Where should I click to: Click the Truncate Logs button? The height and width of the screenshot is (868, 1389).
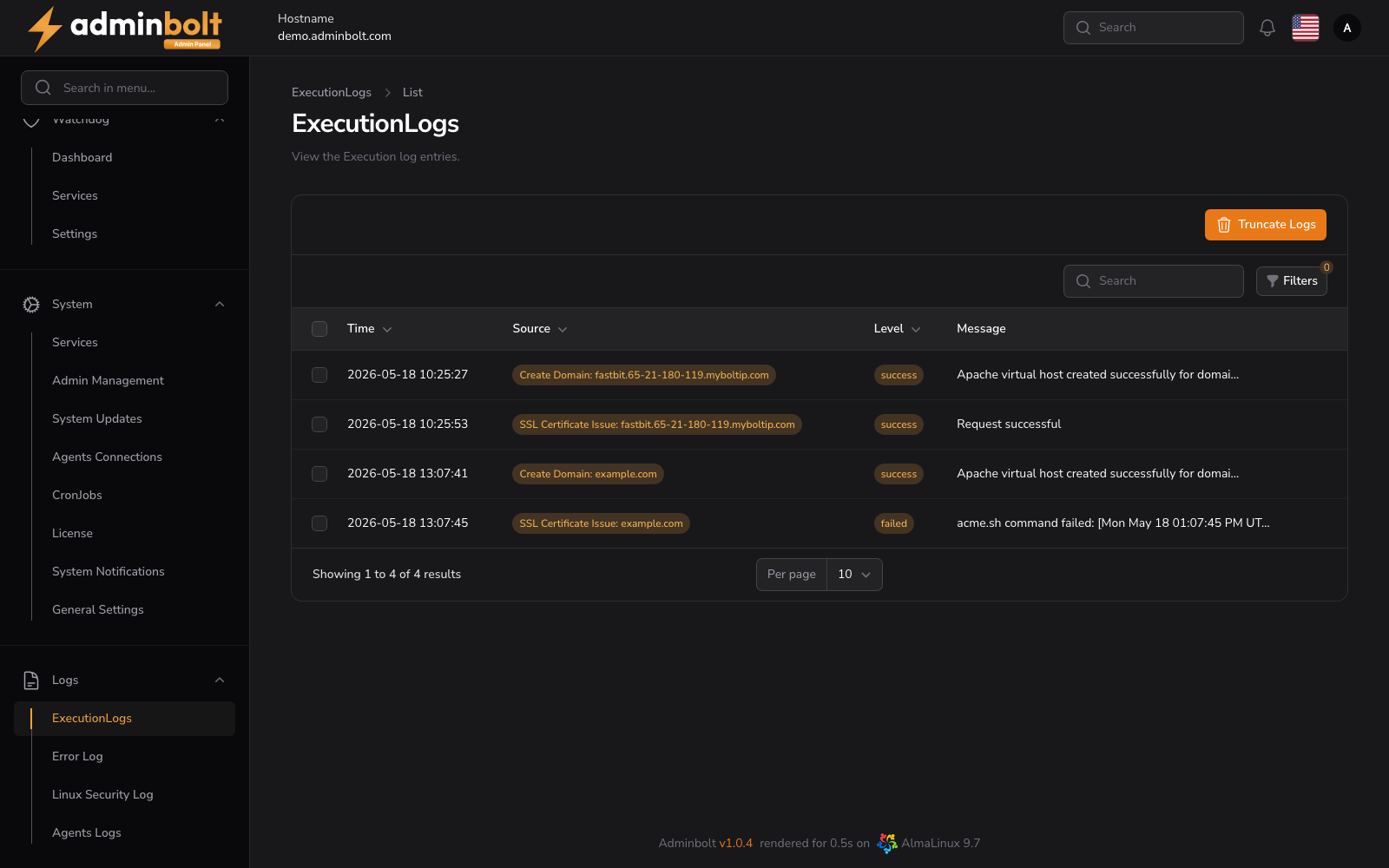tap(1266, 225)
